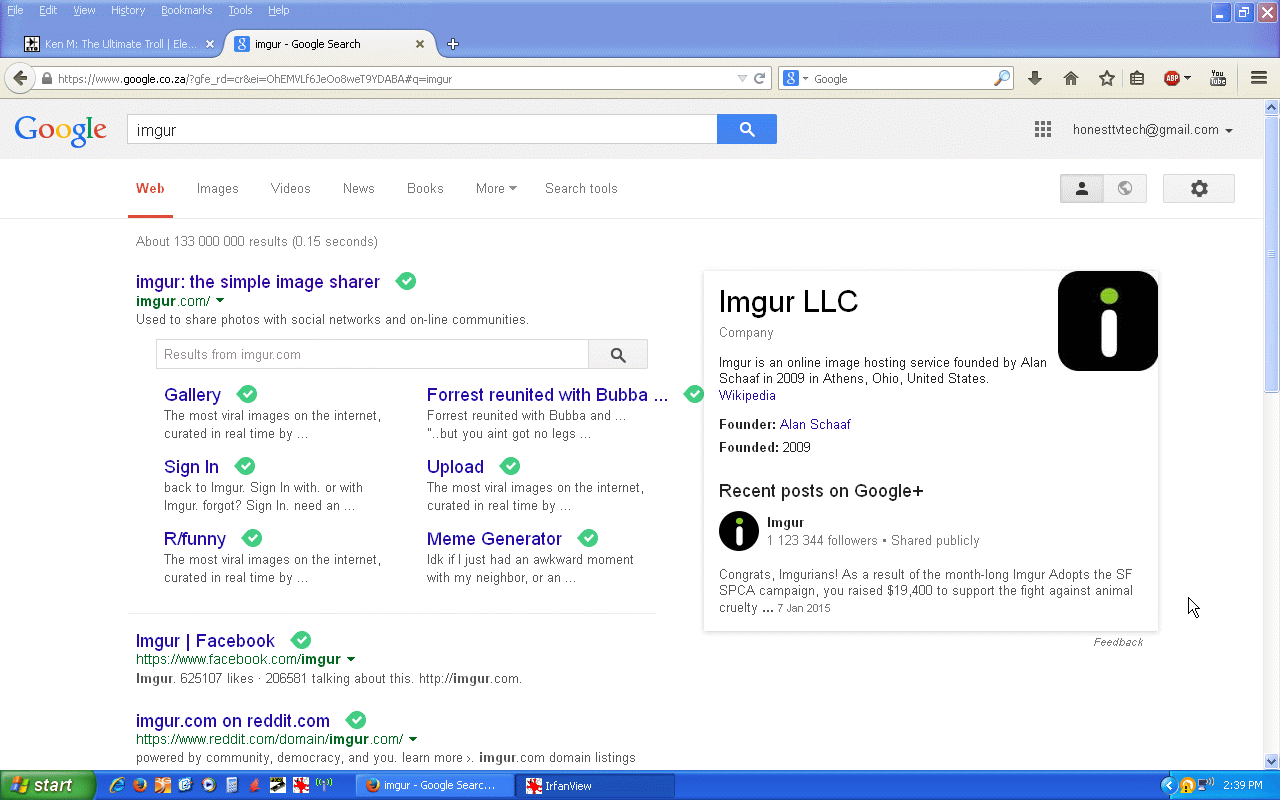The height and width of the screenshot is (800, 1280).
Task: Open Calculator from quick launch
Action: (232, 785)
